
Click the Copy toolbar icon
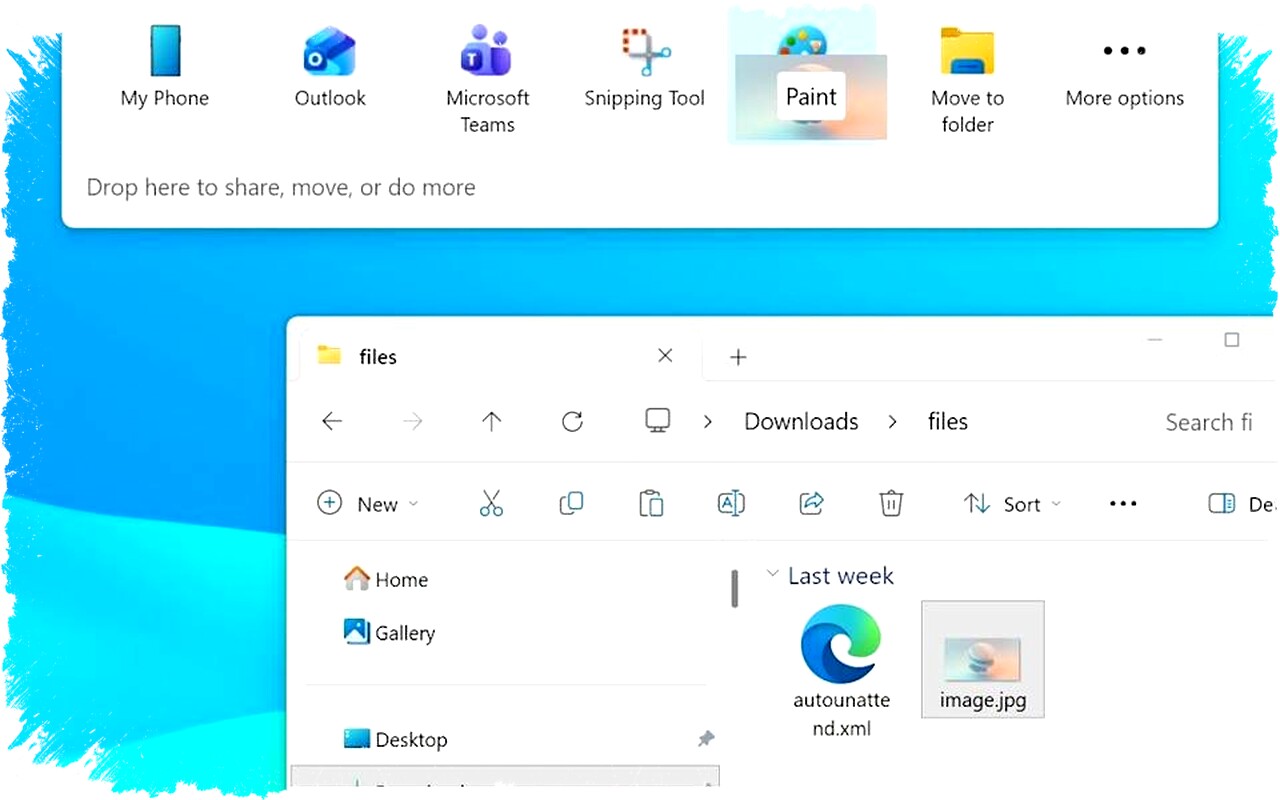[x=571, y=503]
